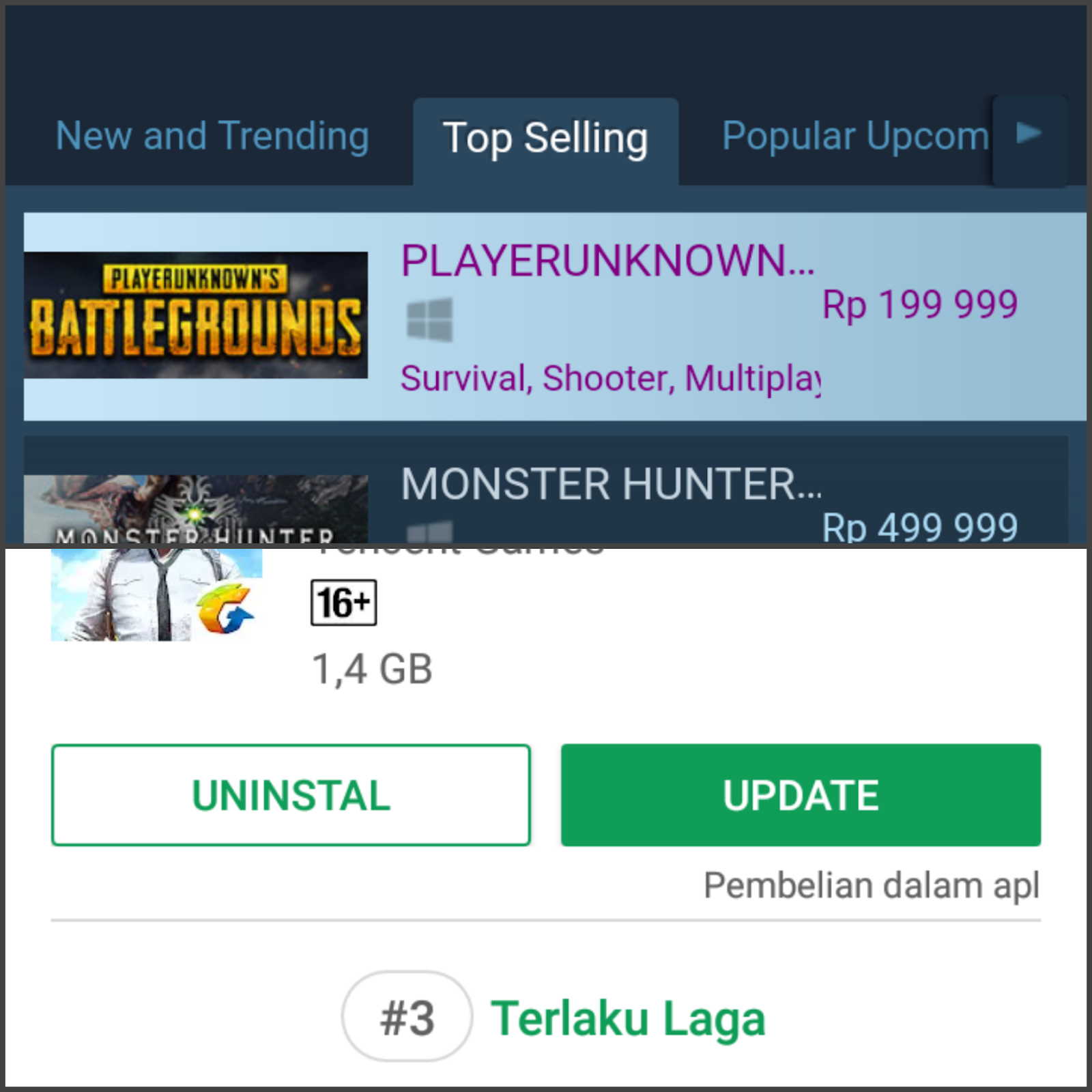Open the Monster Hunter banner thumbnail
Viewport: 1092px width, 1092px height.
tap(195, 509)
